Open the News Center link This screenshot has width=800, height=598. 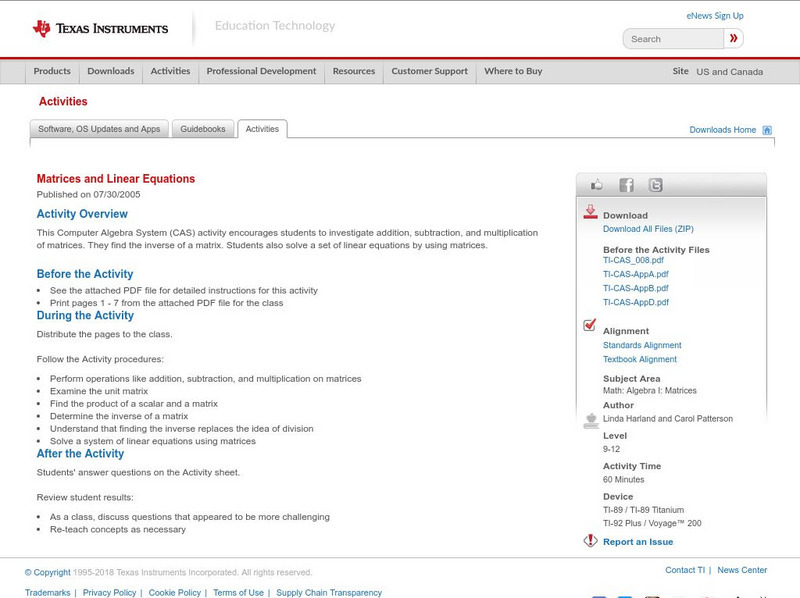pos(742,570)
